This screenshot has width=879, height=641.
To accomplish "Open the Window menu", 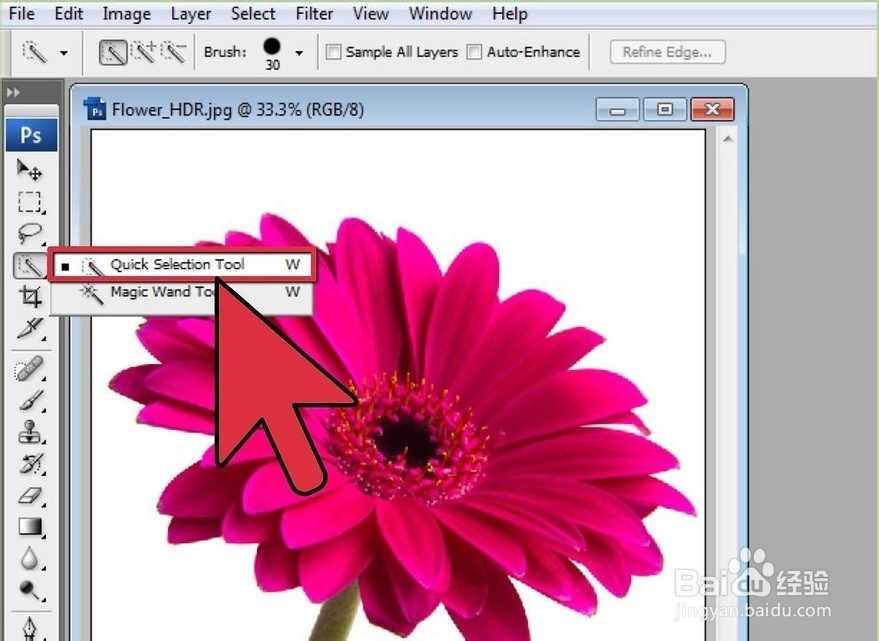I will [440, 13].
